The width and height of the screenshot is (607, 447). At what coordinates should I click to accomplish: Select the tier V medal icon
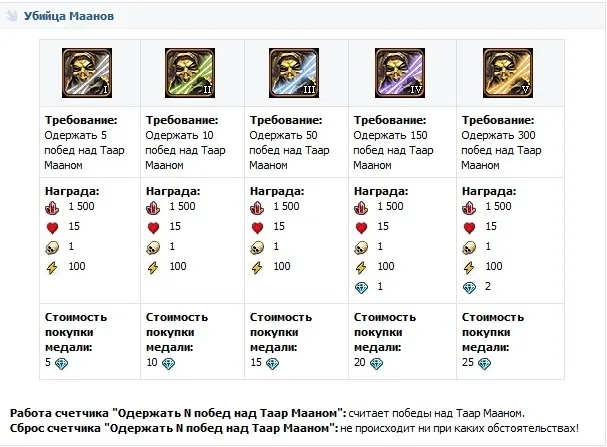[x=501, y=70]
